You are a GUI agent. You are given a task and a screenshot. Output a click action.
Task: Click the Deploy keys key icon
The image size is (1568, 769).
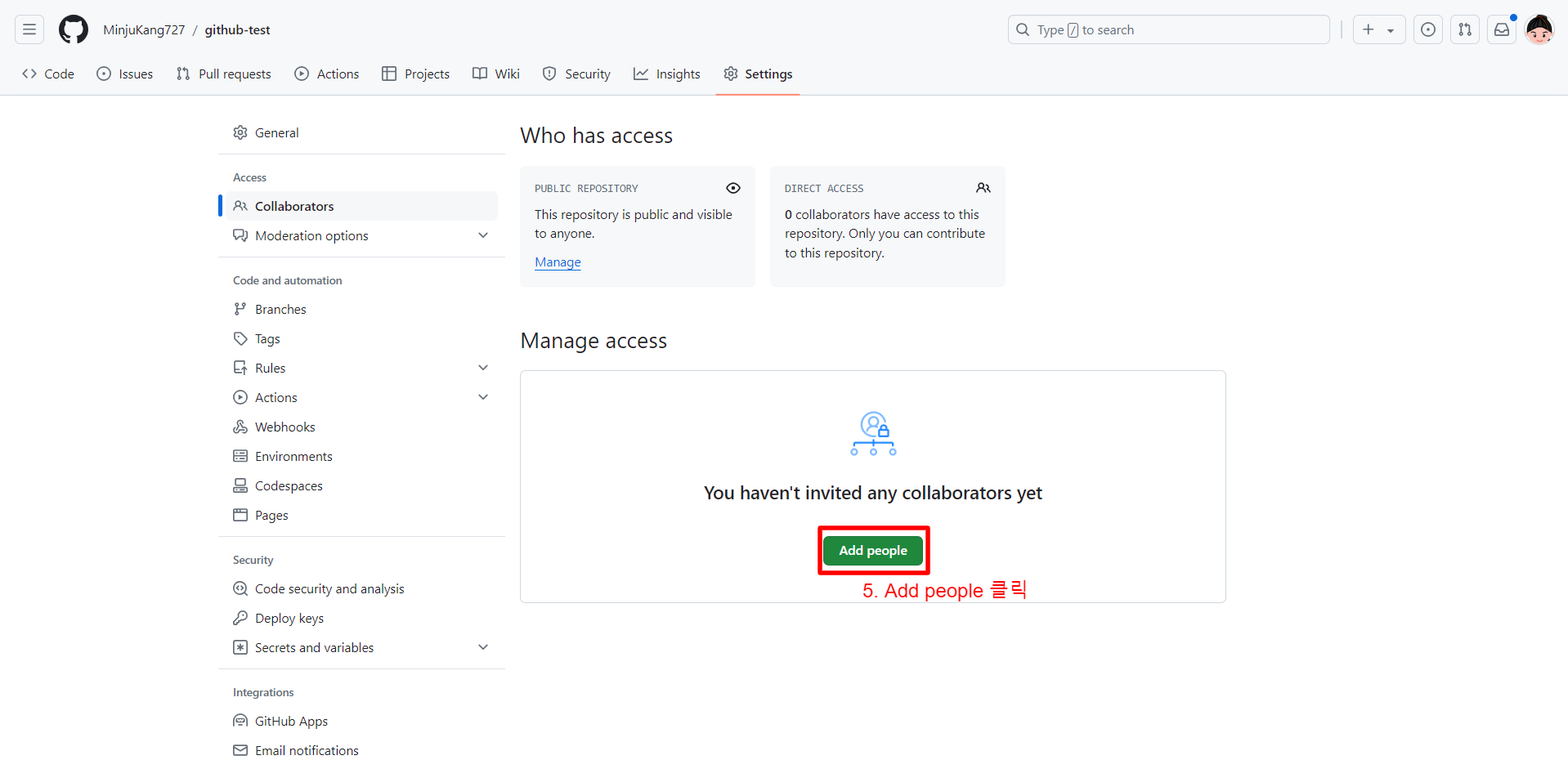coord(240,618)
